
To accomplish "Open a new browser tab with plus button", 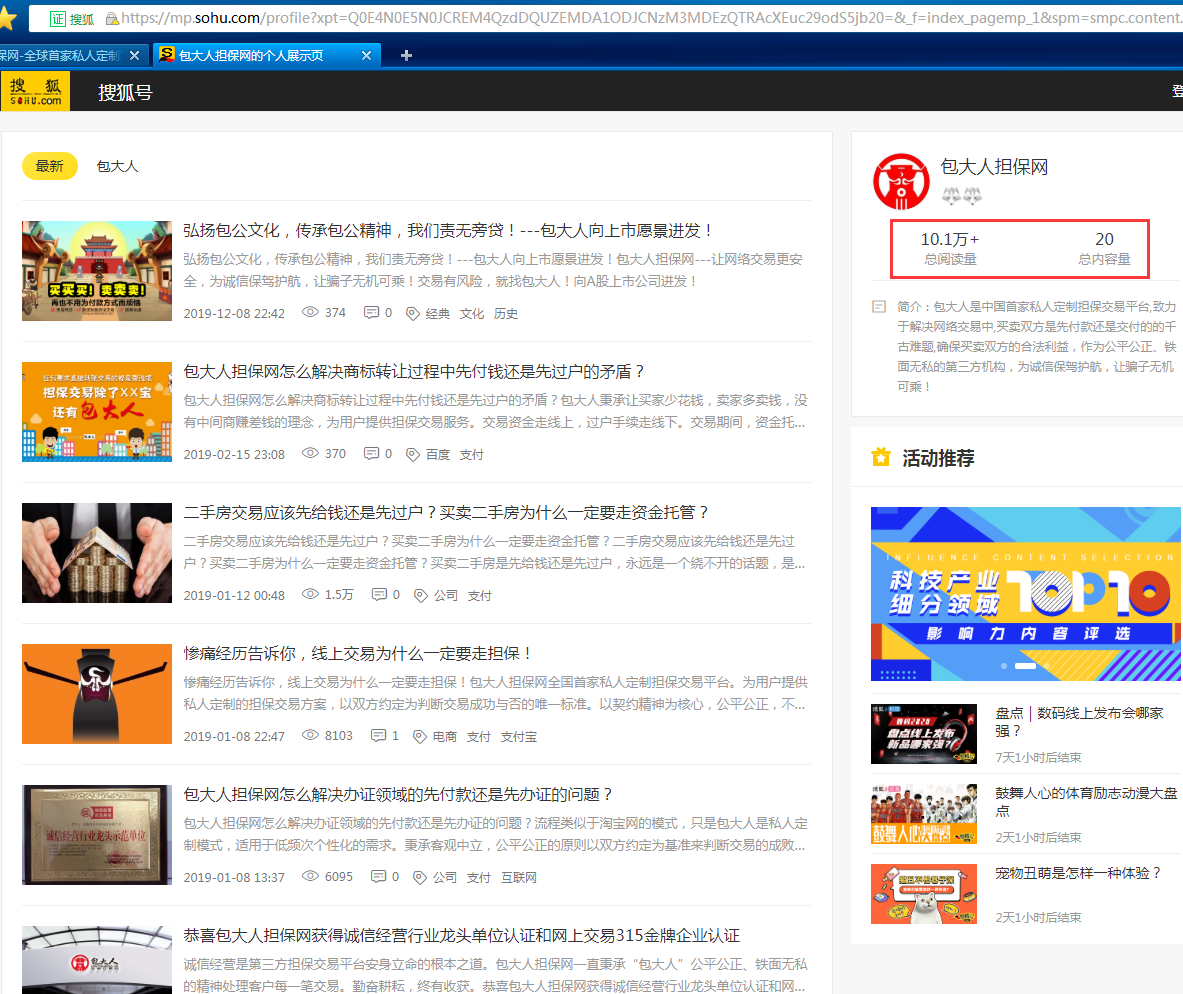I will point(406,55).
